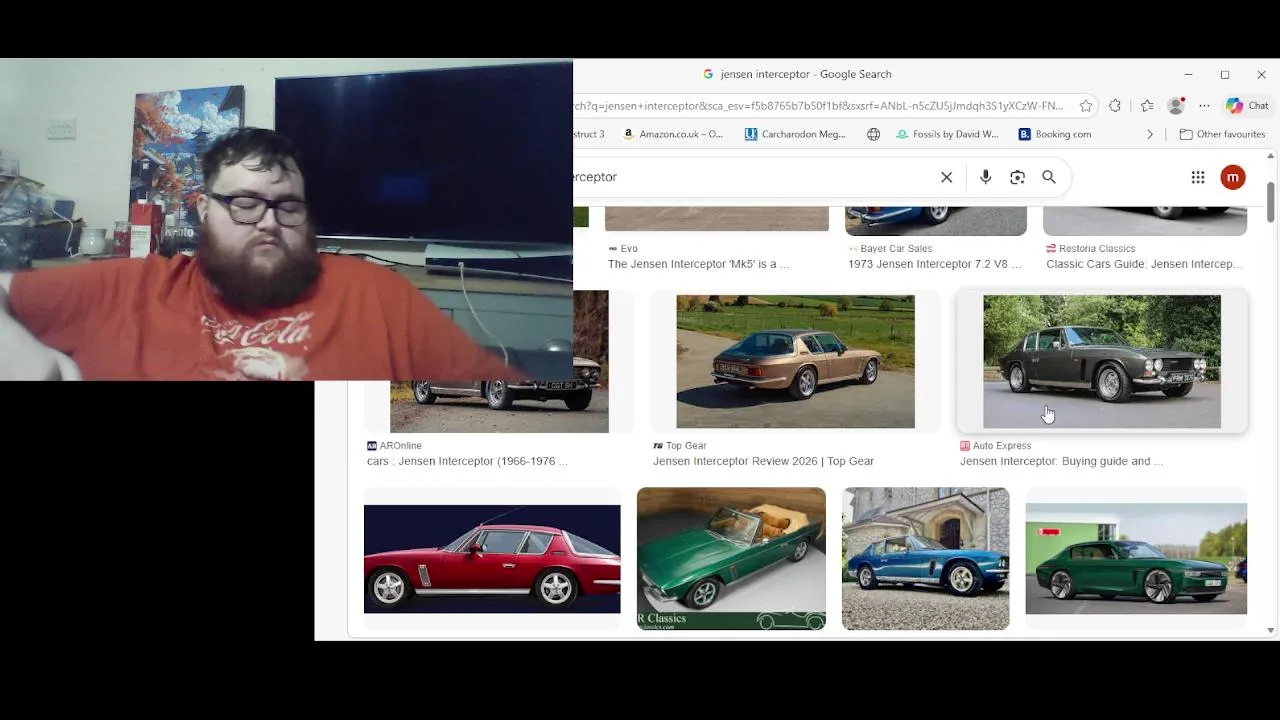This screenshot has height=720, width=1280.
Task: Open the browser profile icon
Action: coord(1177,105)
